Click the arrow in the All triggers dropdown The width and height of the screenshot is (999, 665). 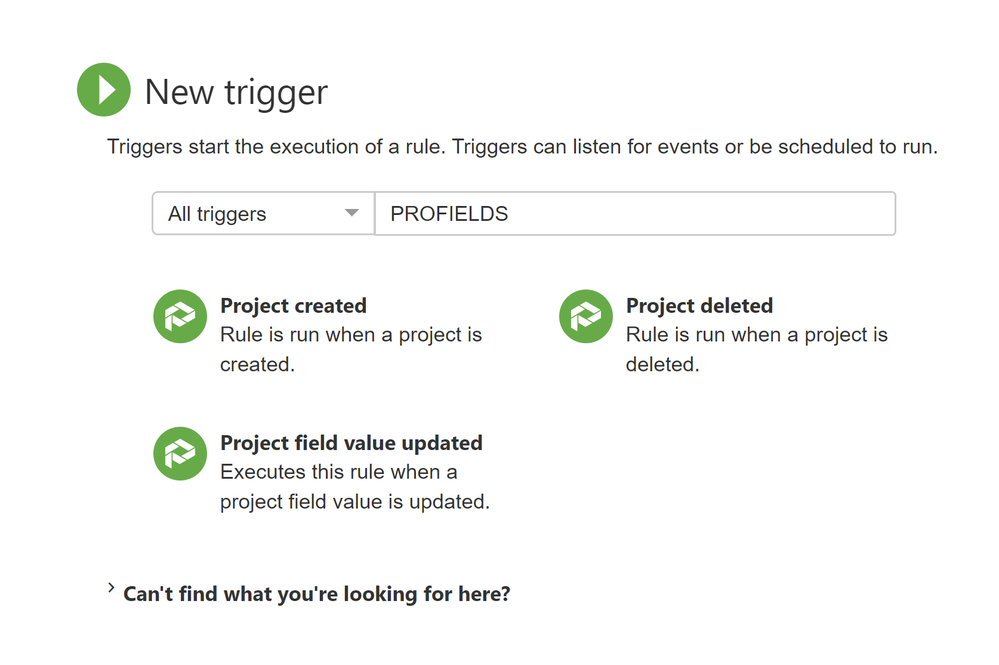352,213
